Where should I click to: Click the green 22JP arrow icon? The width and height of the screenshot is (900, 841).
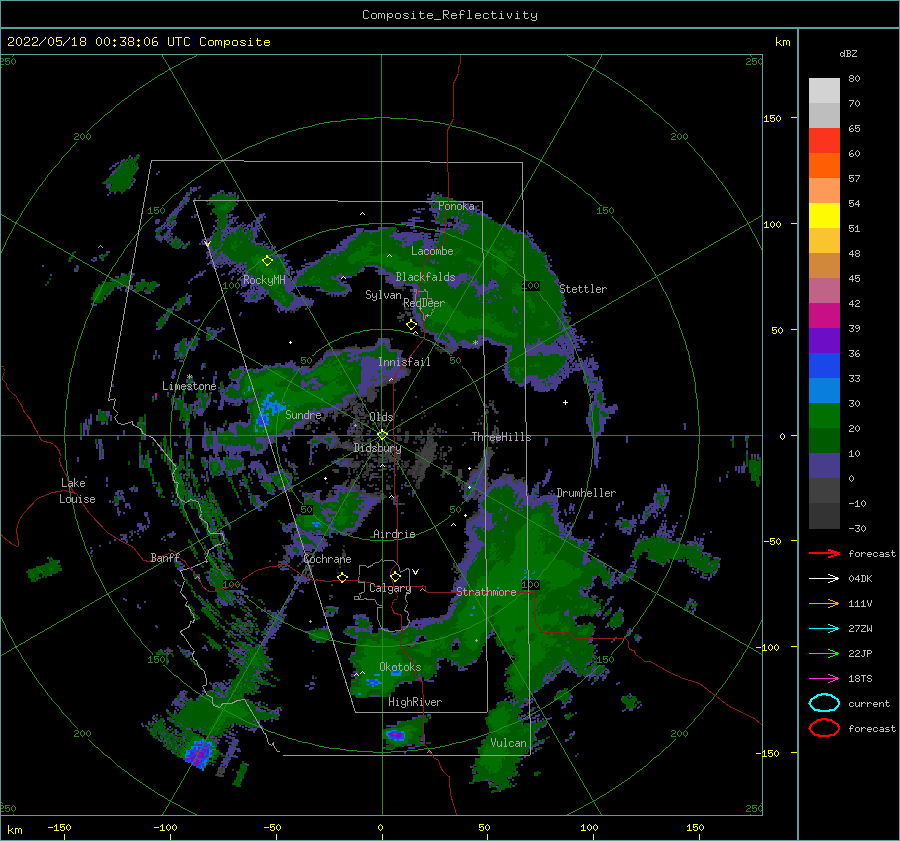tap(824, 653)
